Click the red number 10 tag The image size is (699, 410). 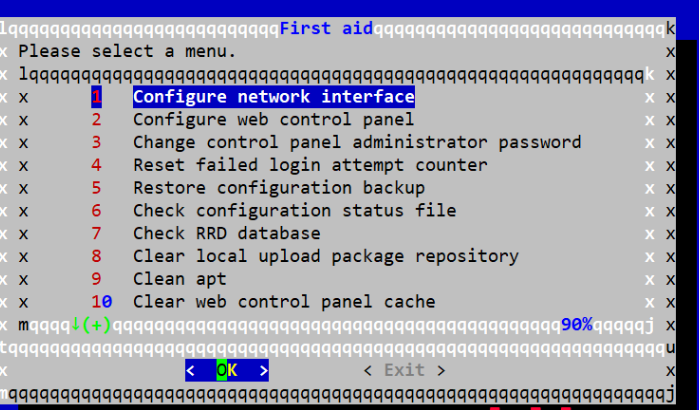click(x=102, y=302)
